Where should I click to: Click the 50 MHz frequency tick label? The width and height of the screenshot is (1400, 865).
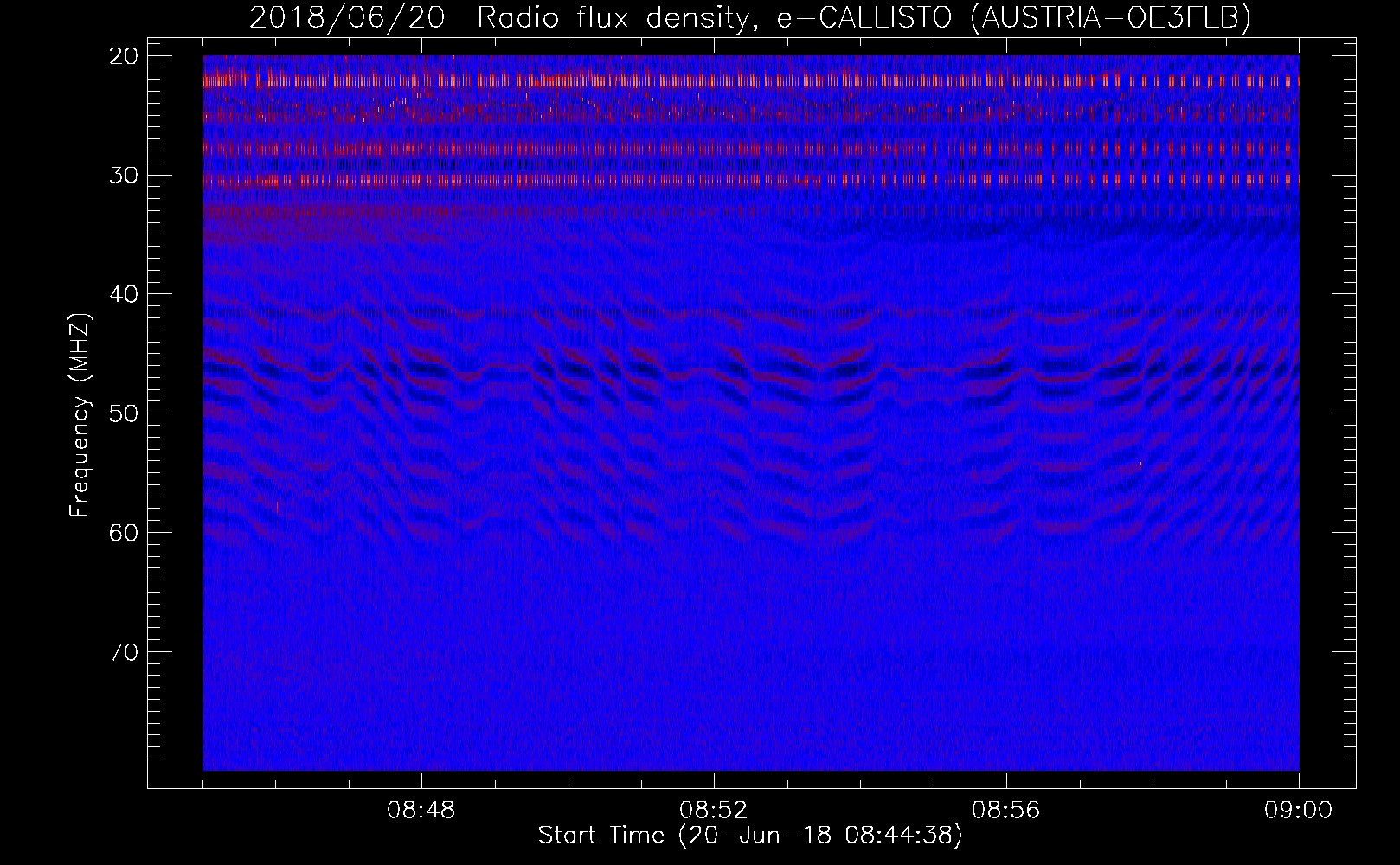click(124, 413)
